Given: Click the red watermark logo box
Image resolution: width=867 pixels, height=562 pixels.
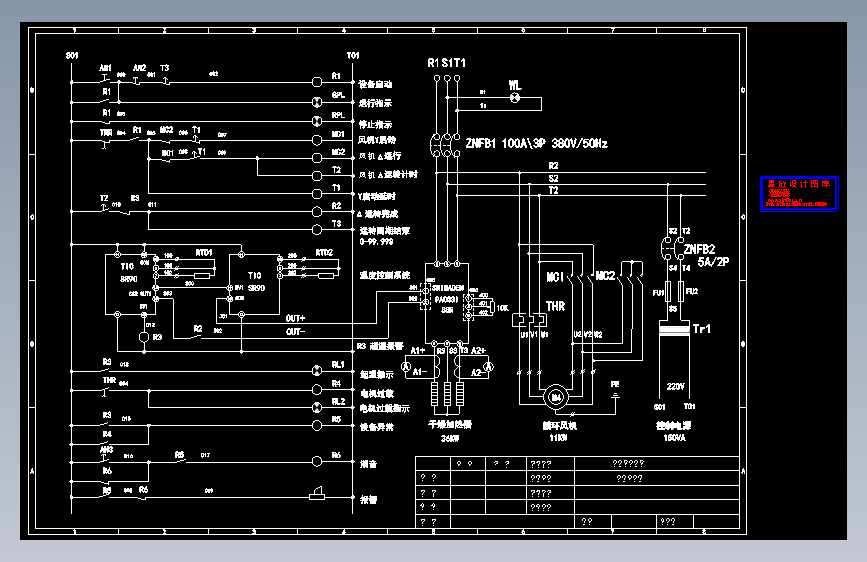Looking at the screenshot, I should (x=799, y=194).
